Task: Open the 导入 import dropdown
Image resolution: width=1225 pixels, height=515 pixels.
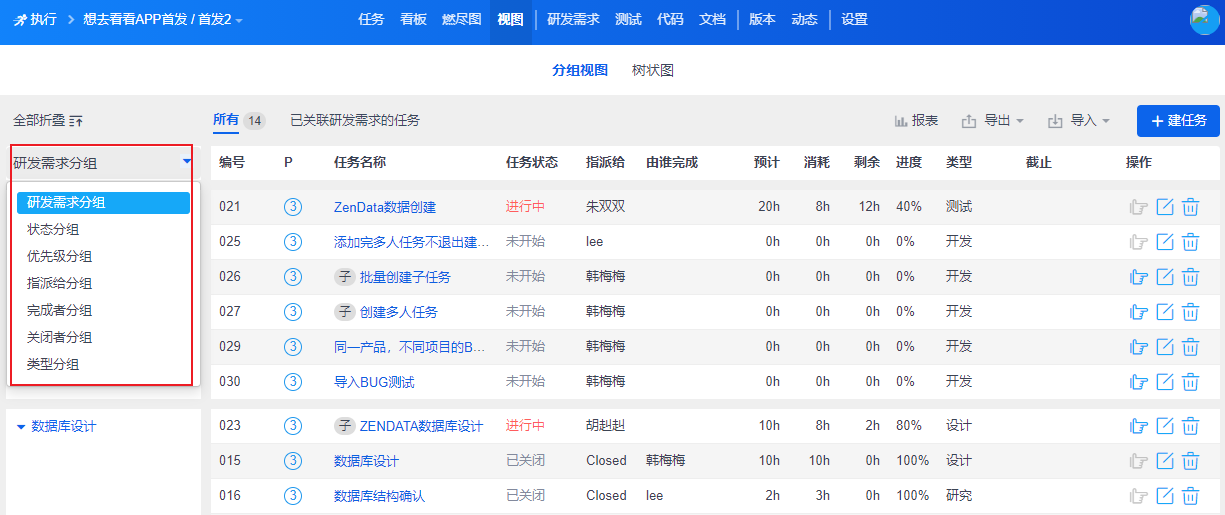Action: [1079, 121]
